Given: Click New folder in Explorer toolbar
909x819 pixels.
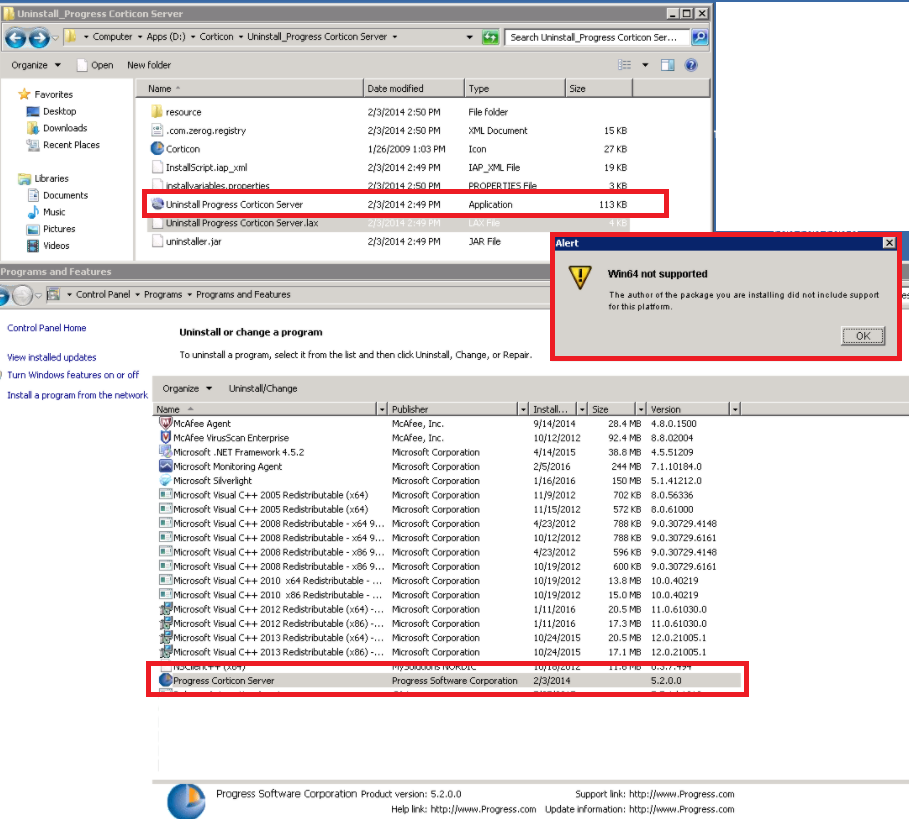Looking at the screenshot, I should [149, 65].
